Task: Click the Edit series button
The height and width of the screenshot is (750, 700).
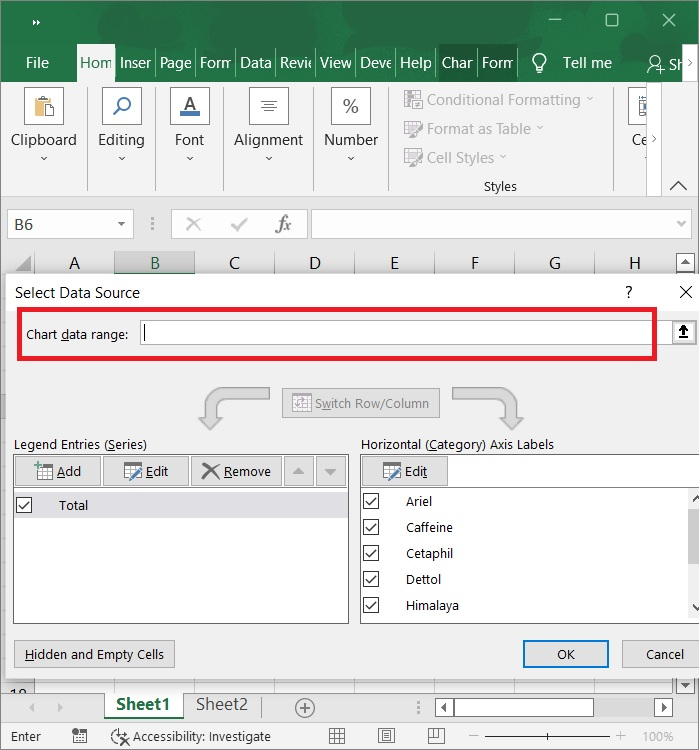Action: pyautogui.click(x=146, y=471)
